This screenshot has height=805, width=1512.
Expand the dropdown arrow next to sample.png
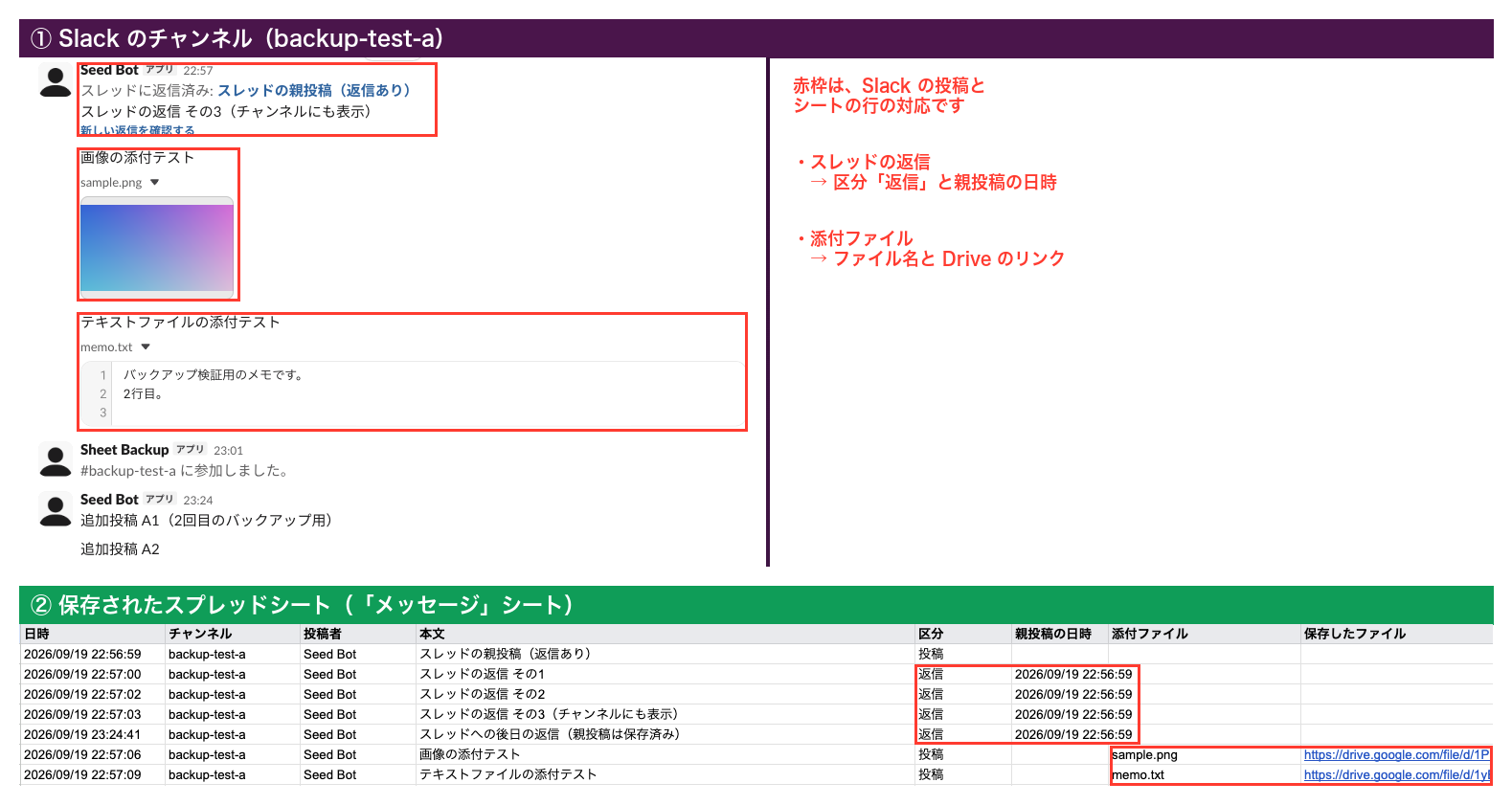click(155, 182)
